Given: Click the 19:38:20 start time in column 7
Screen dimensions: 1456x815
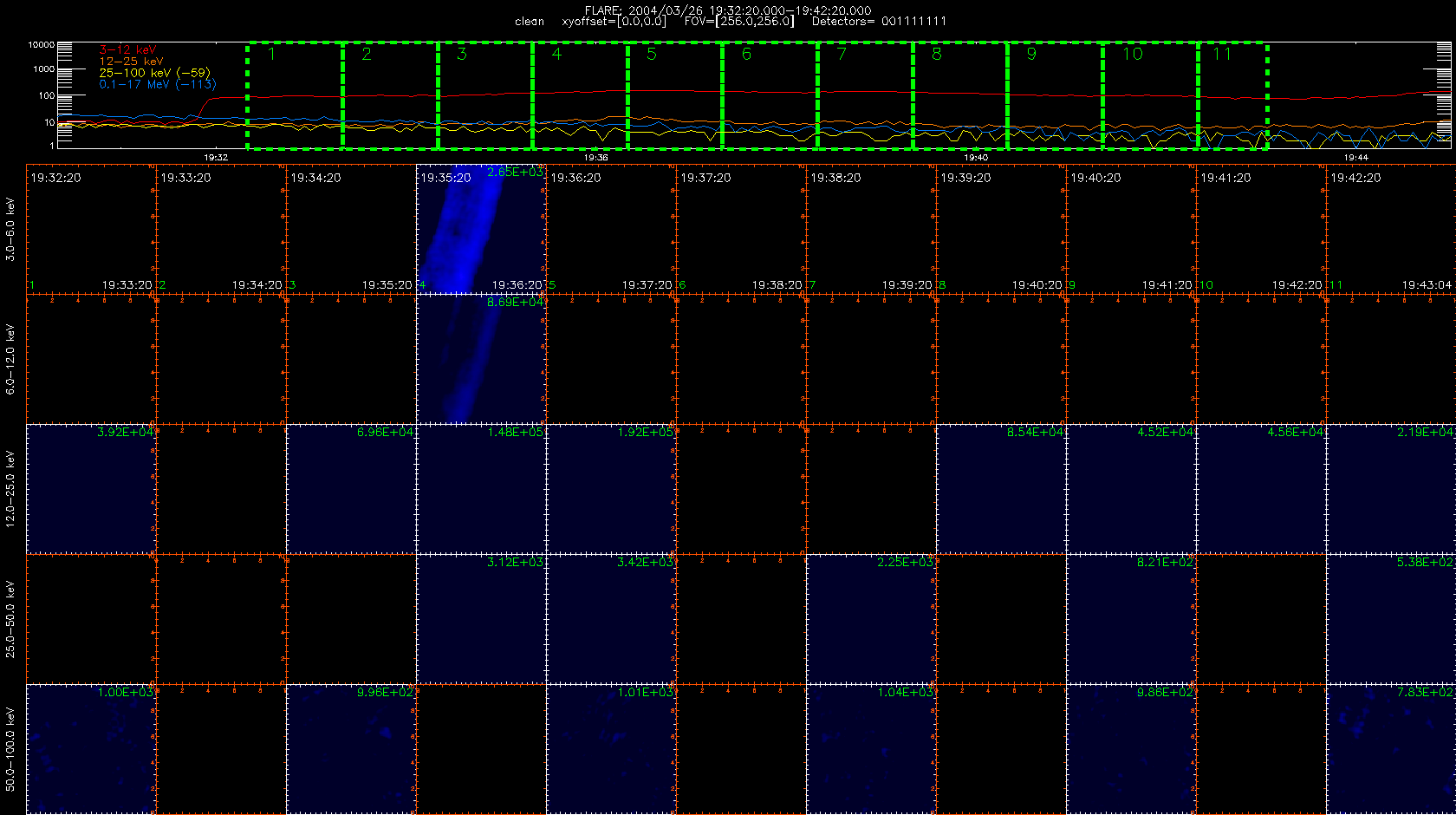Looking at the screenshot, I should pyautogui.click(x=836, y=178).
